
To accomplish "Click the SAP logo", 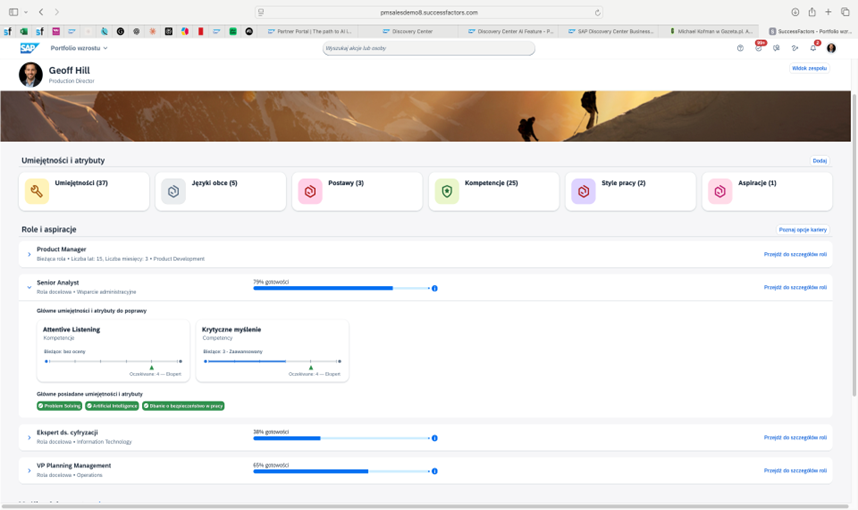I will (x=30, y=48).
